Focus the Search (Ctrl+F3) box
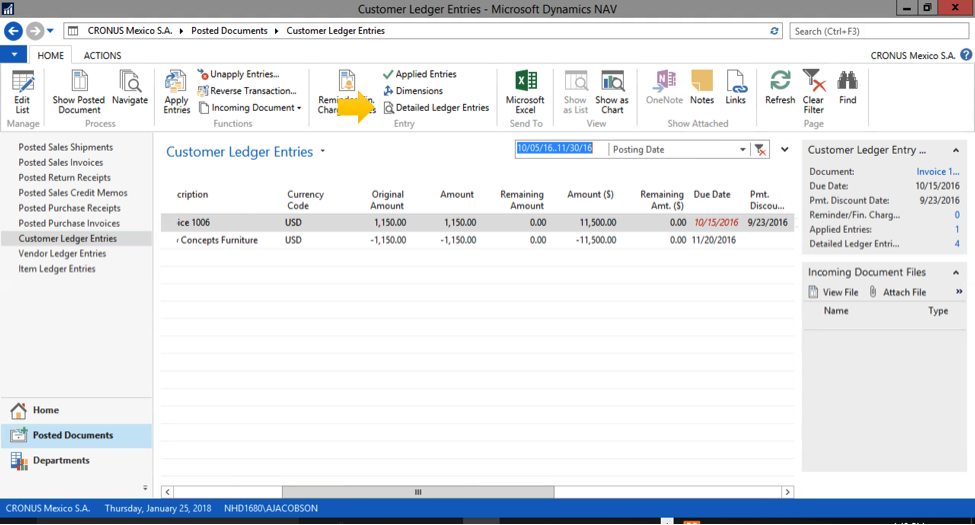 pyautogui.click(x=879, y=31)
